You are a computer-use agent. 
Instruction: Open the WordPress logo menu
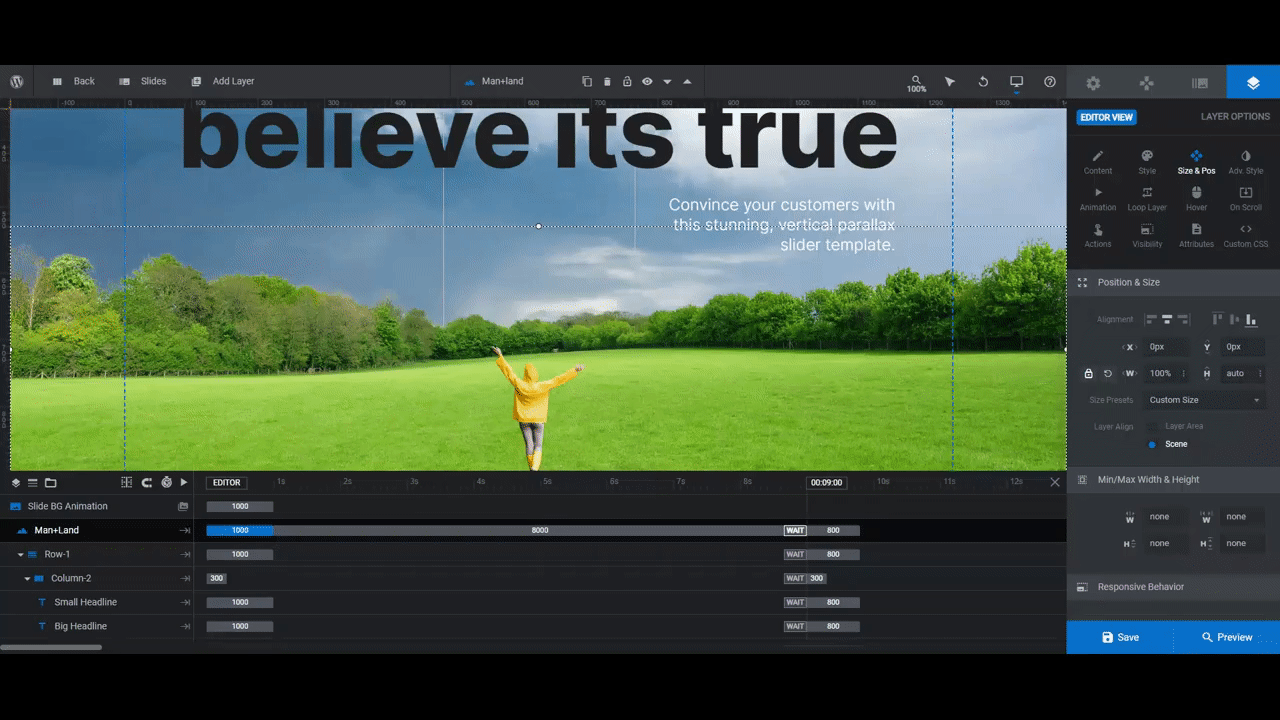coord(17,81)
